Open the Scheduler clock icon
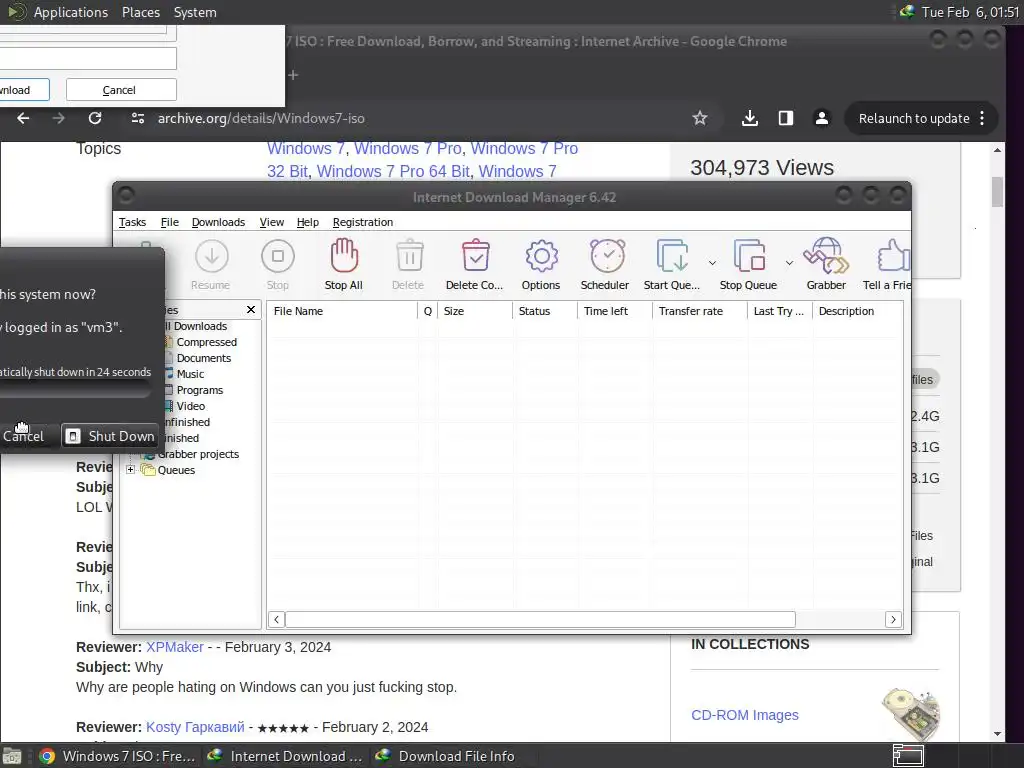The height and width of the screenshot is (768, 1024). pos(607,255)
